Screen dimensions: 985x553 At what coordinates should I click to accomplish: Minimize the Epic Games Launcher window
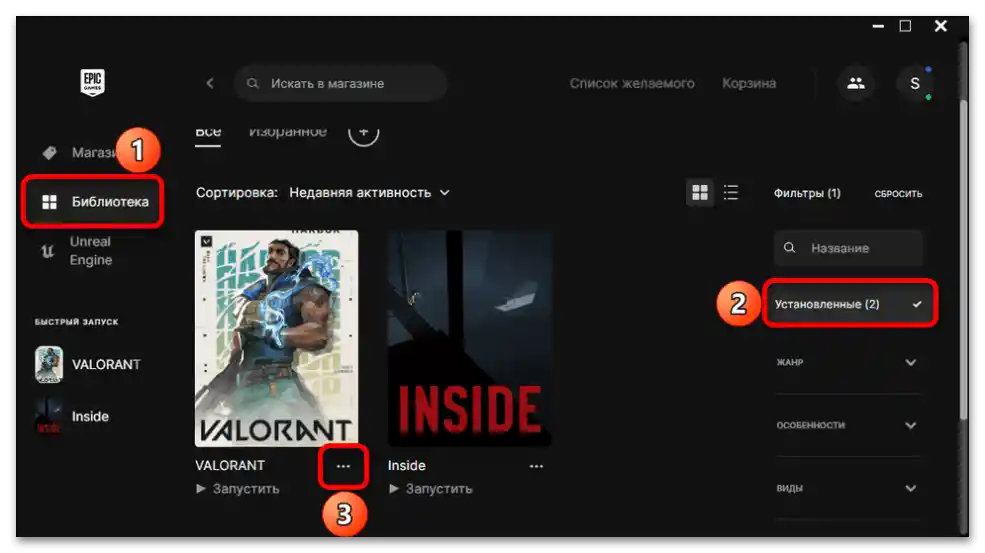tap(878, 26)
